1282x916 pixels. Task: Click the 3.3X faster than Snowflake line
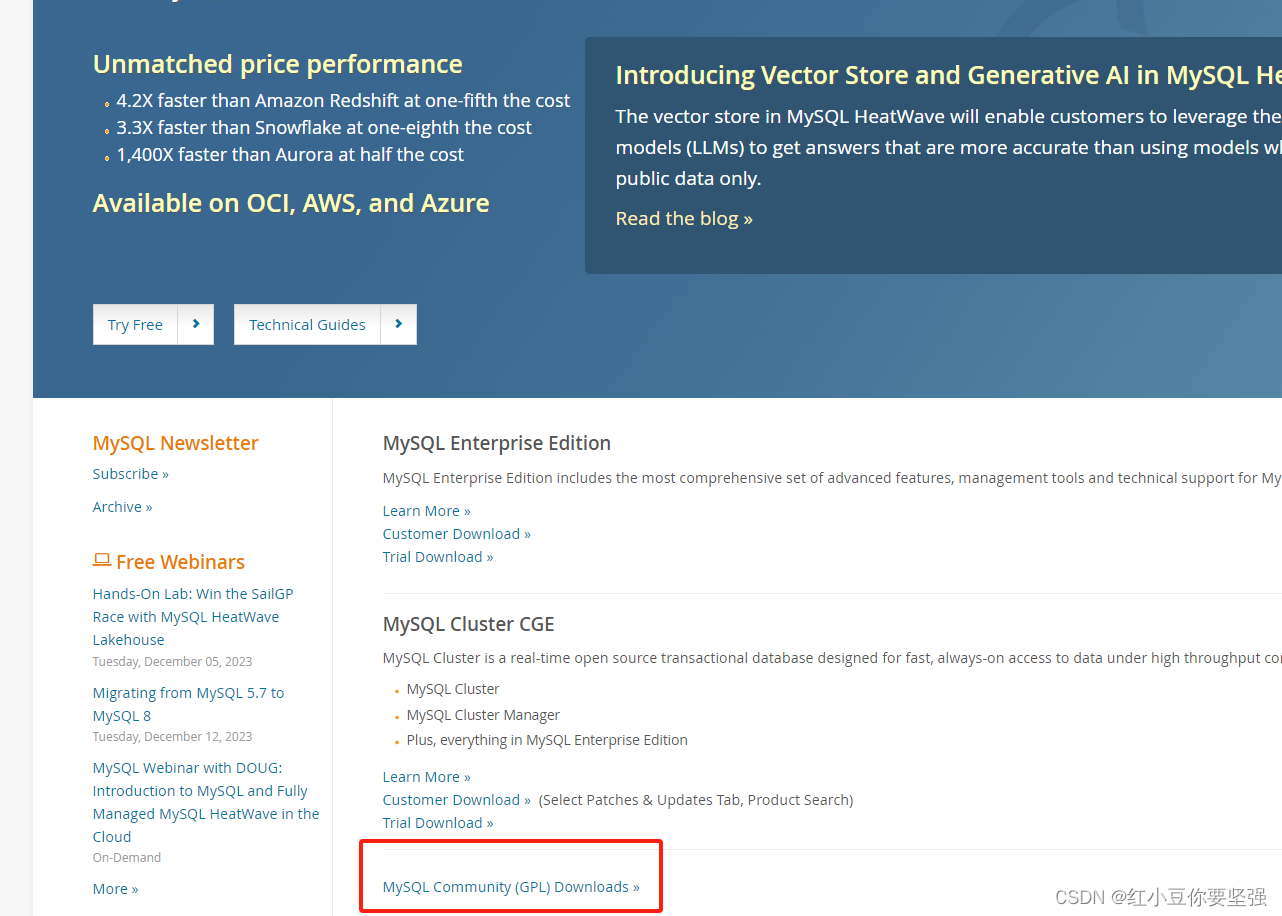point(324,128)
